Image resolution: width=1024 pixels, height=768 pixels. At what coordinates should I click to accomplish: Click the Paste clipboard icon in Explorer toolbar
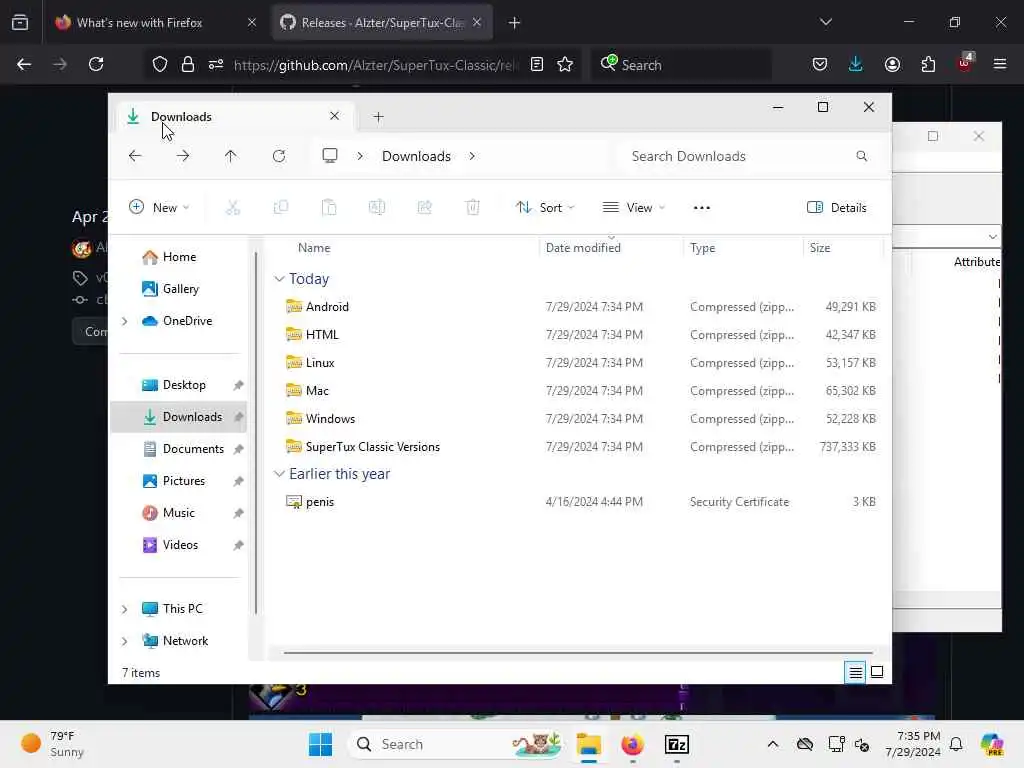pos(329,208)
